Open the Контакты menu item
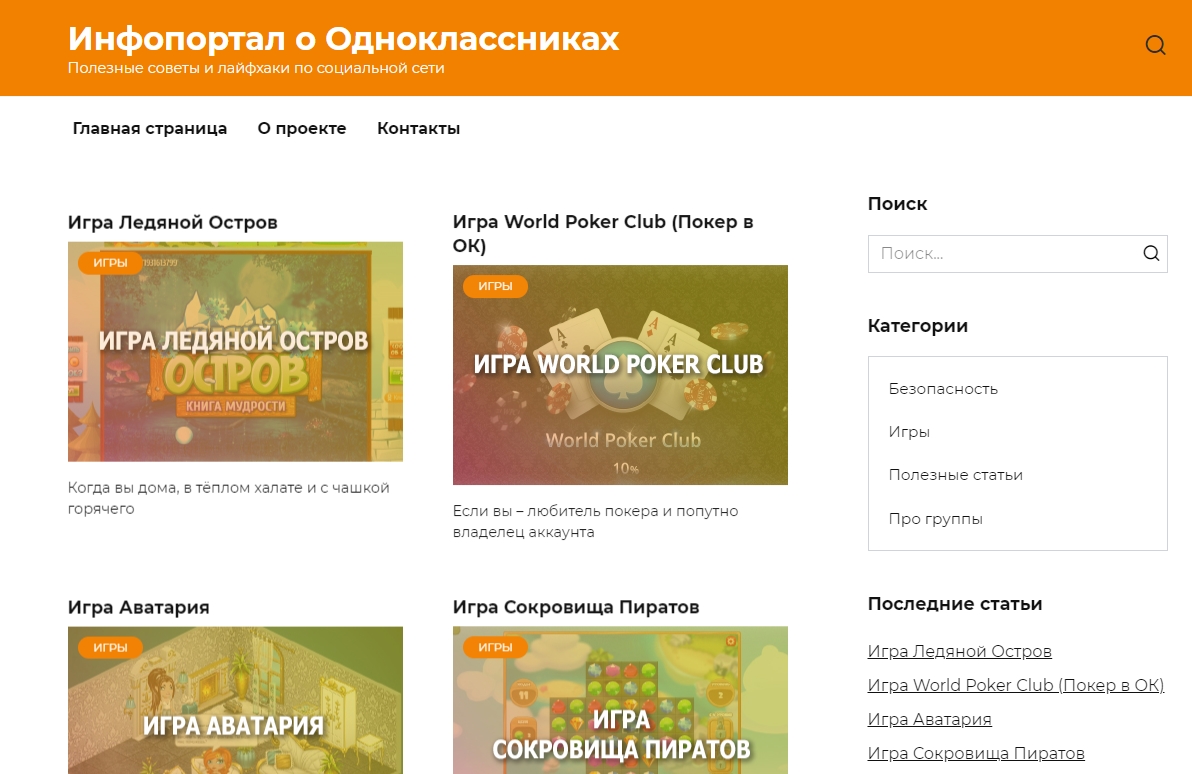Viewport: 1192px width, 774px height. click(x=419, y=128)
